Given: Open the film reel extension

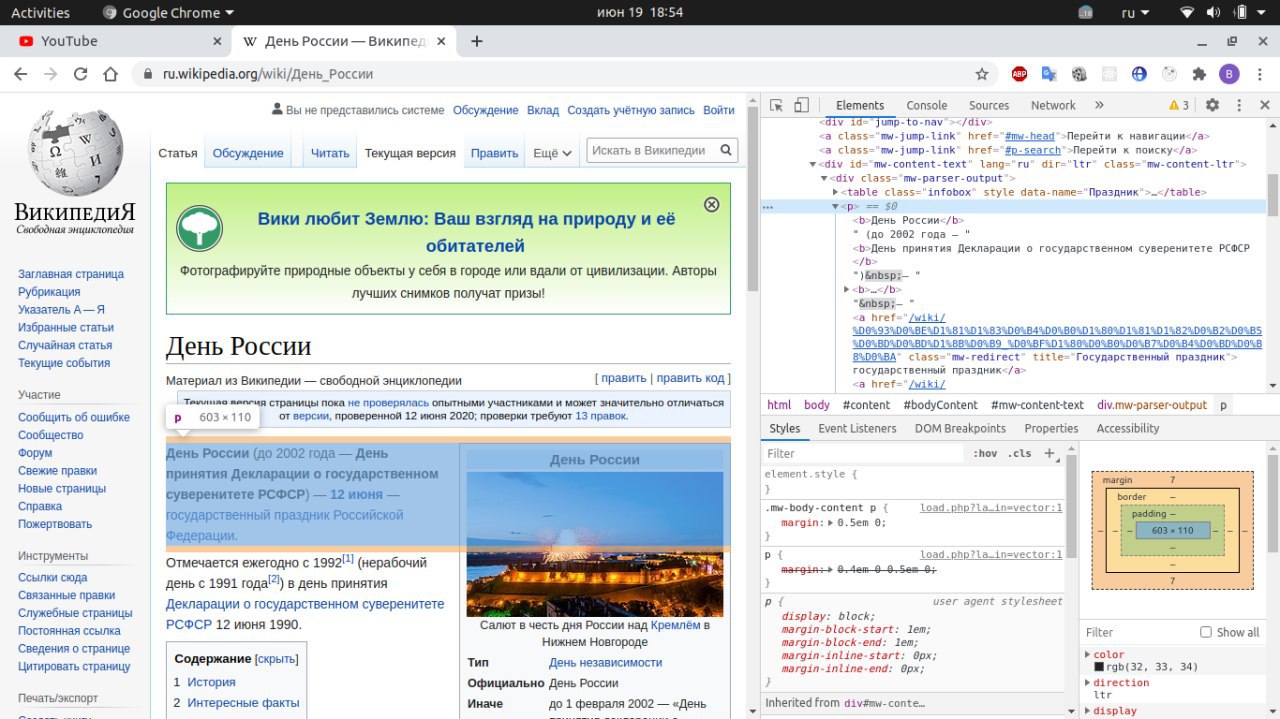Looking at the screenshot, I should point(1079,74).
